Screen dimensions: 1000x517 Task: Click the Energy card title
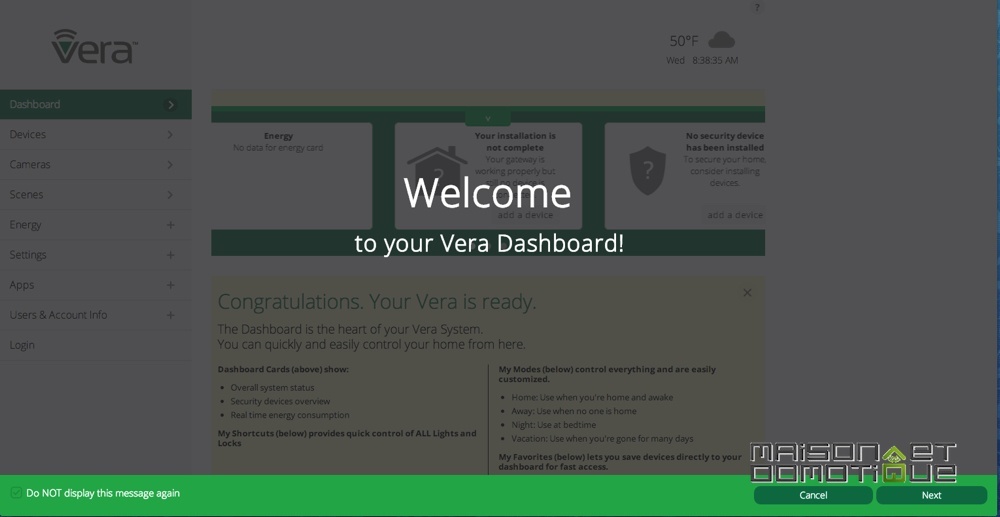pyautogui.click(x=278, y=136)
